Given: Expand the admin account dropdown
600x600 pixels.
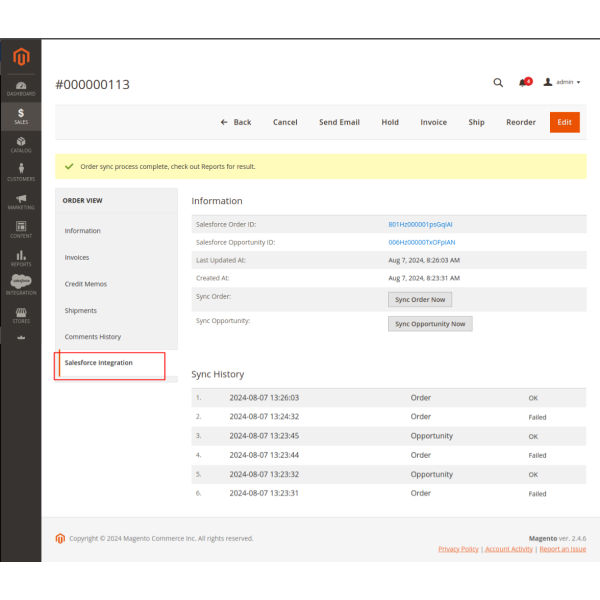Looking at the screenshot, I should pyautogui.click(x=564, y=82).
